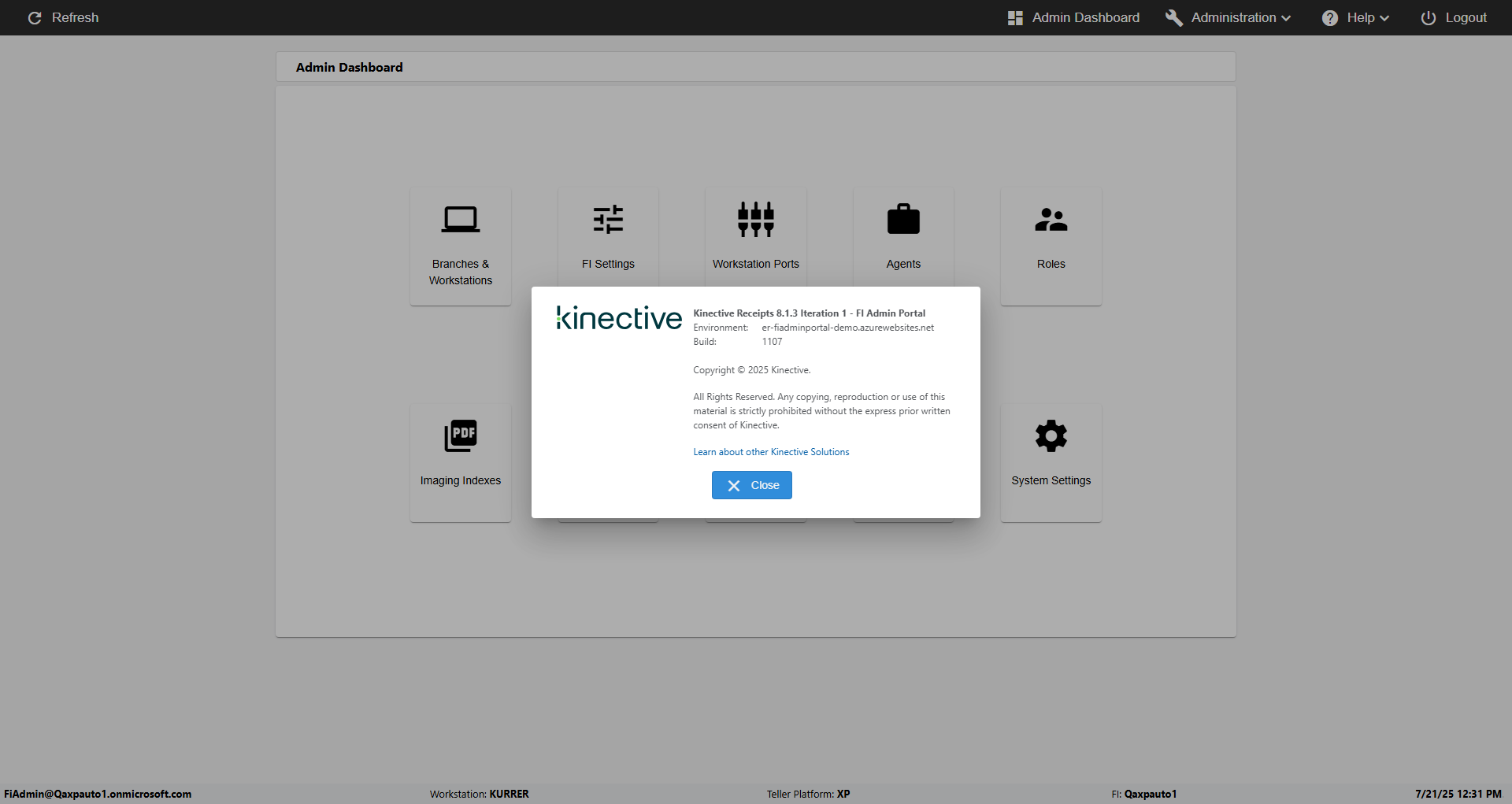
Task: Click the Agents tile label
Action: tap(903, 264)
